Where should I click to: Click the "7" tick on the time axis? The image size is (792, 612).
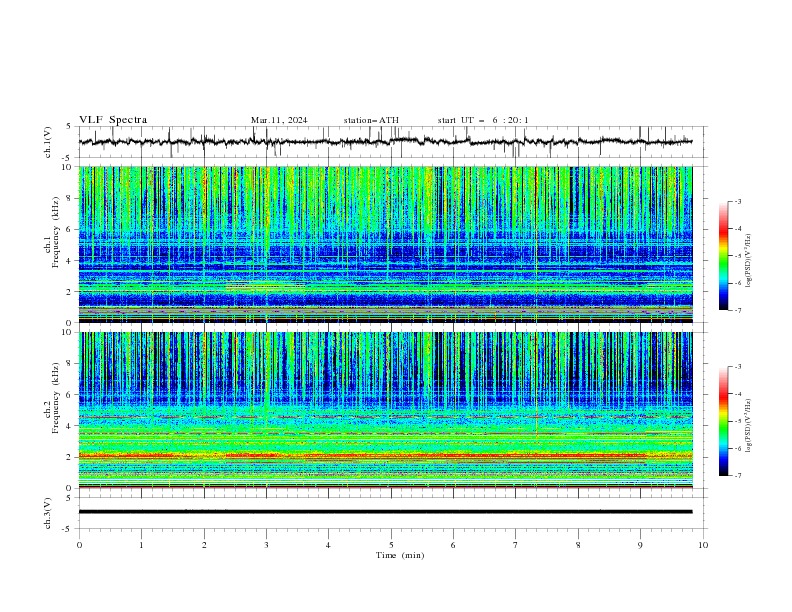516,545
